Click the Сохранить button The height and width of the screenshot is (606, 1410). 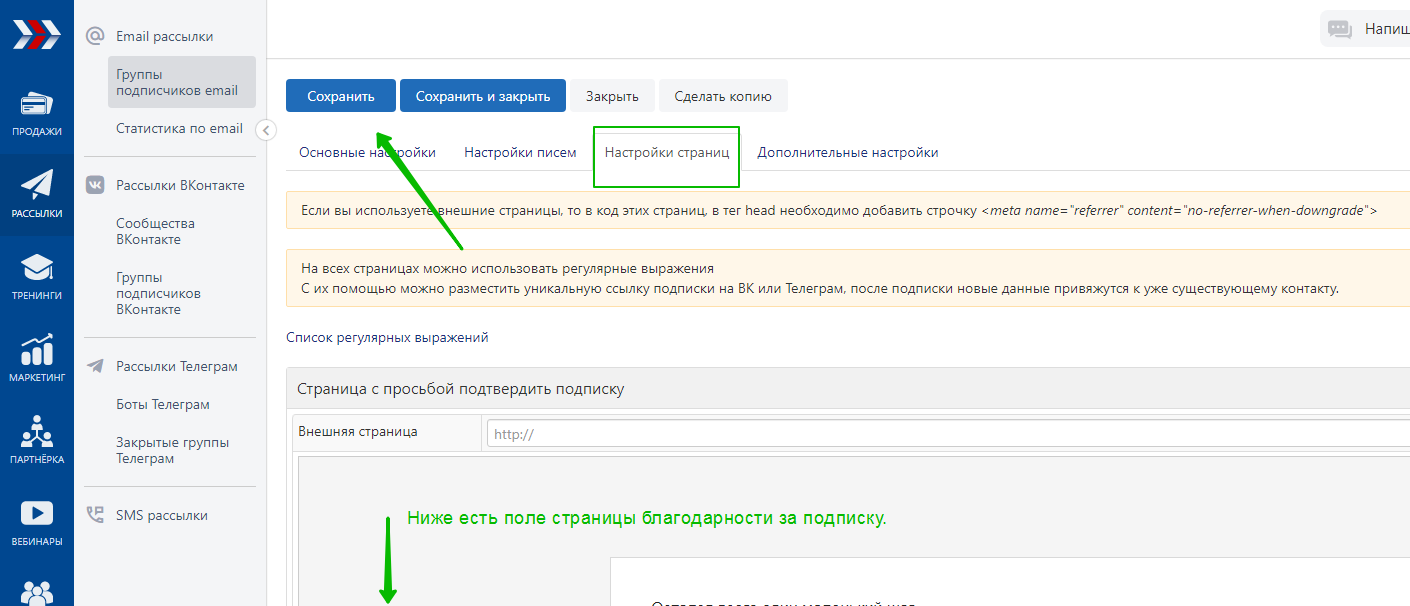[x=341, y=96]
